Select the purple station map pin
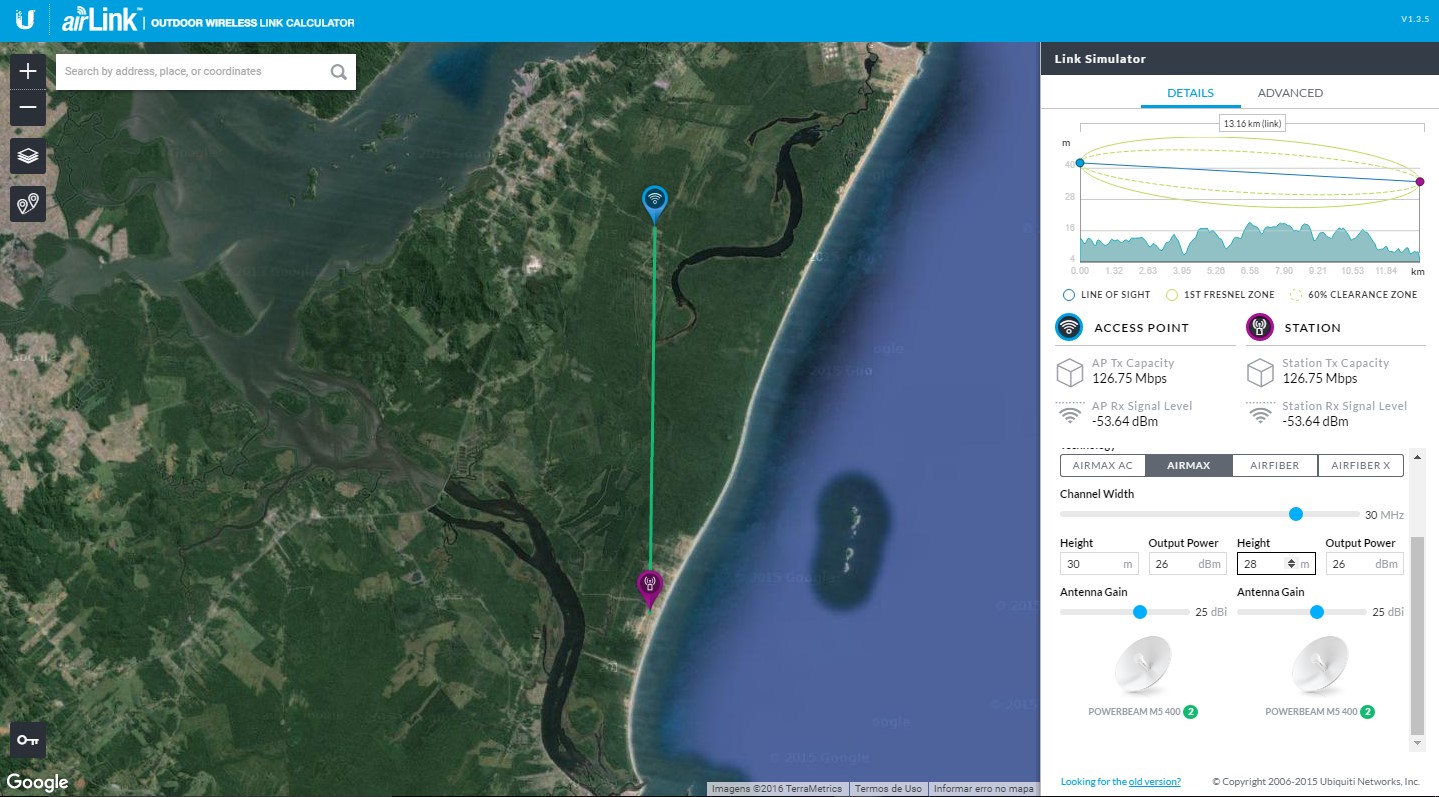 (x=650, y=587)
